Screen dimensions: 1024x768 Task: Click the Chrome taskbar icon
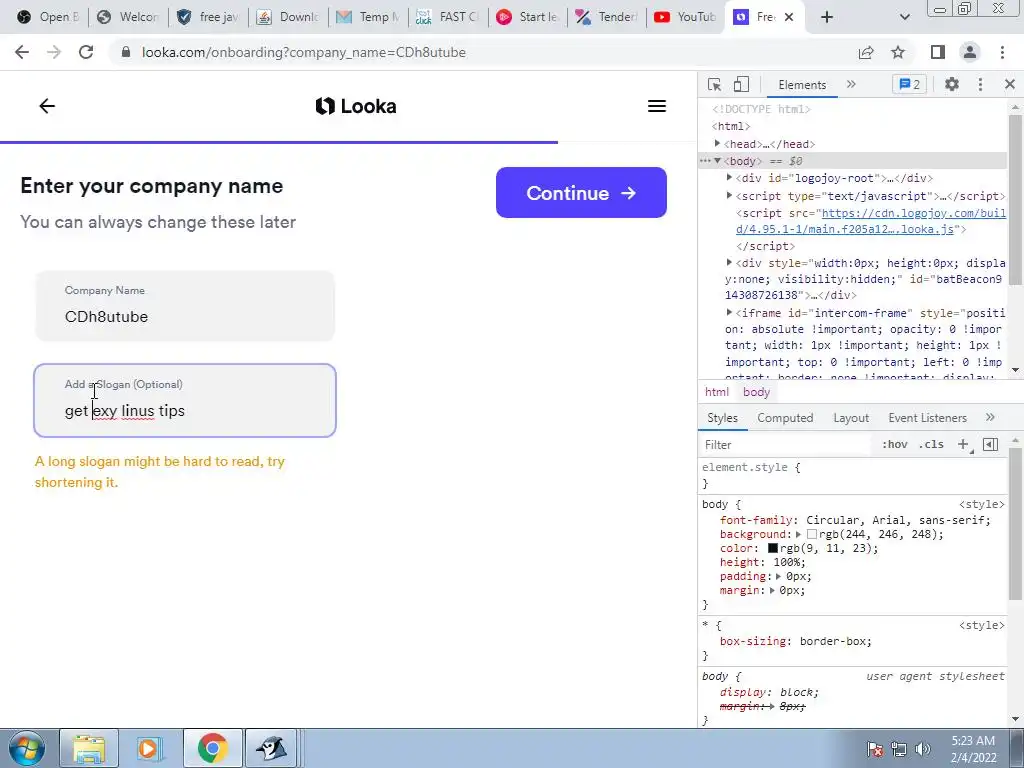(212, 748)
